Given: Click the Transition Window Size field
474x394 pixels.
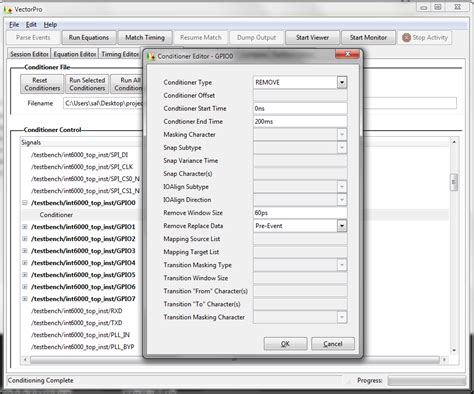Looking at the screenshot, I should 300,278.
